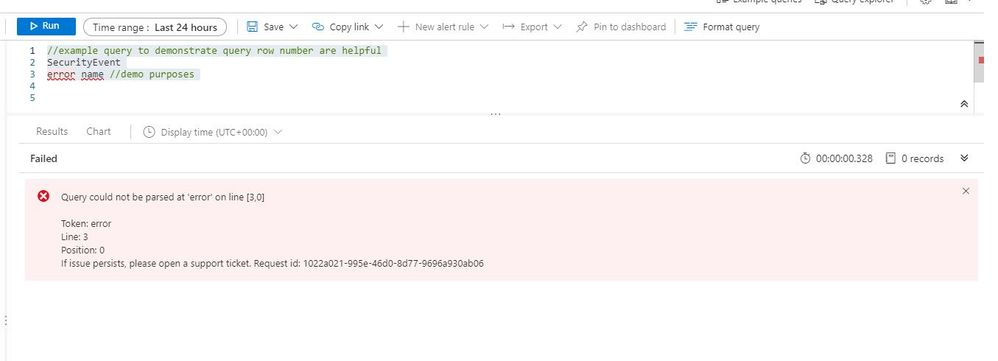Viewport: 998px width, 361px height.
Task: Click the red error marker in scrollbar
Action: [981, 60]
